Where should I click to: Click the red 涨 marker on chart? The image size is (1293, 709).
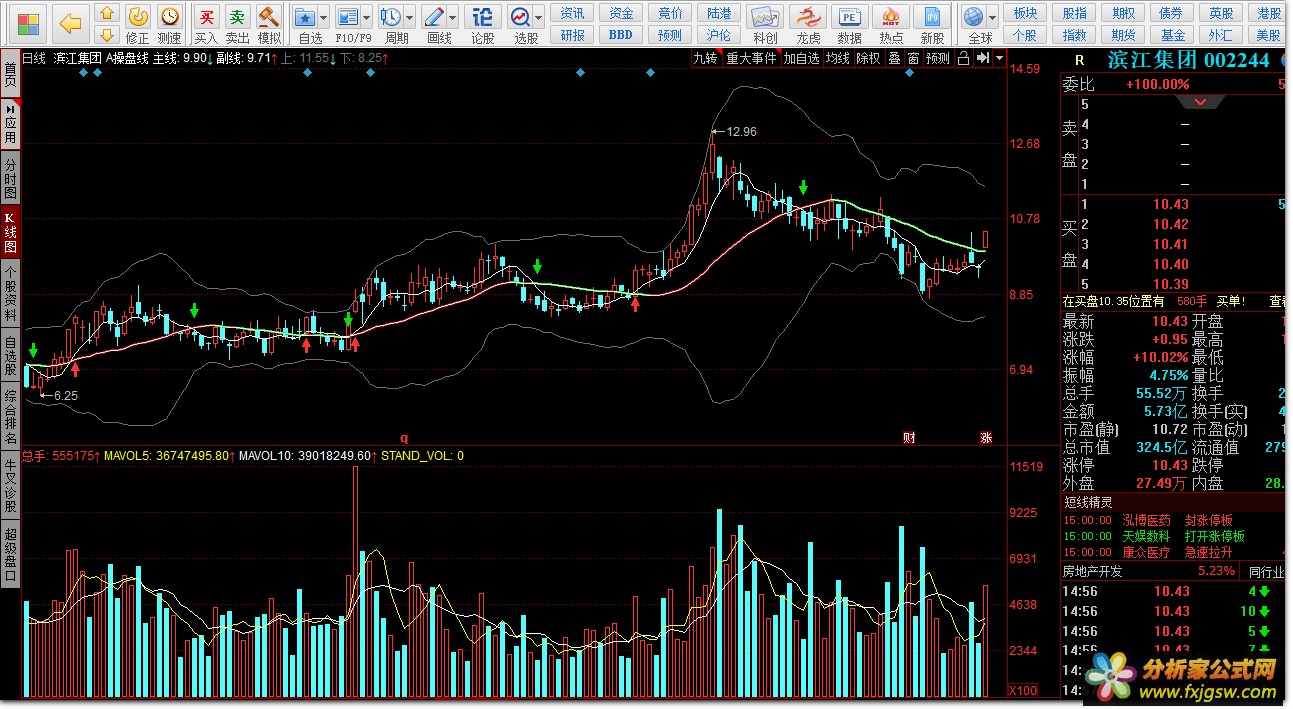[x=986, y=437]
